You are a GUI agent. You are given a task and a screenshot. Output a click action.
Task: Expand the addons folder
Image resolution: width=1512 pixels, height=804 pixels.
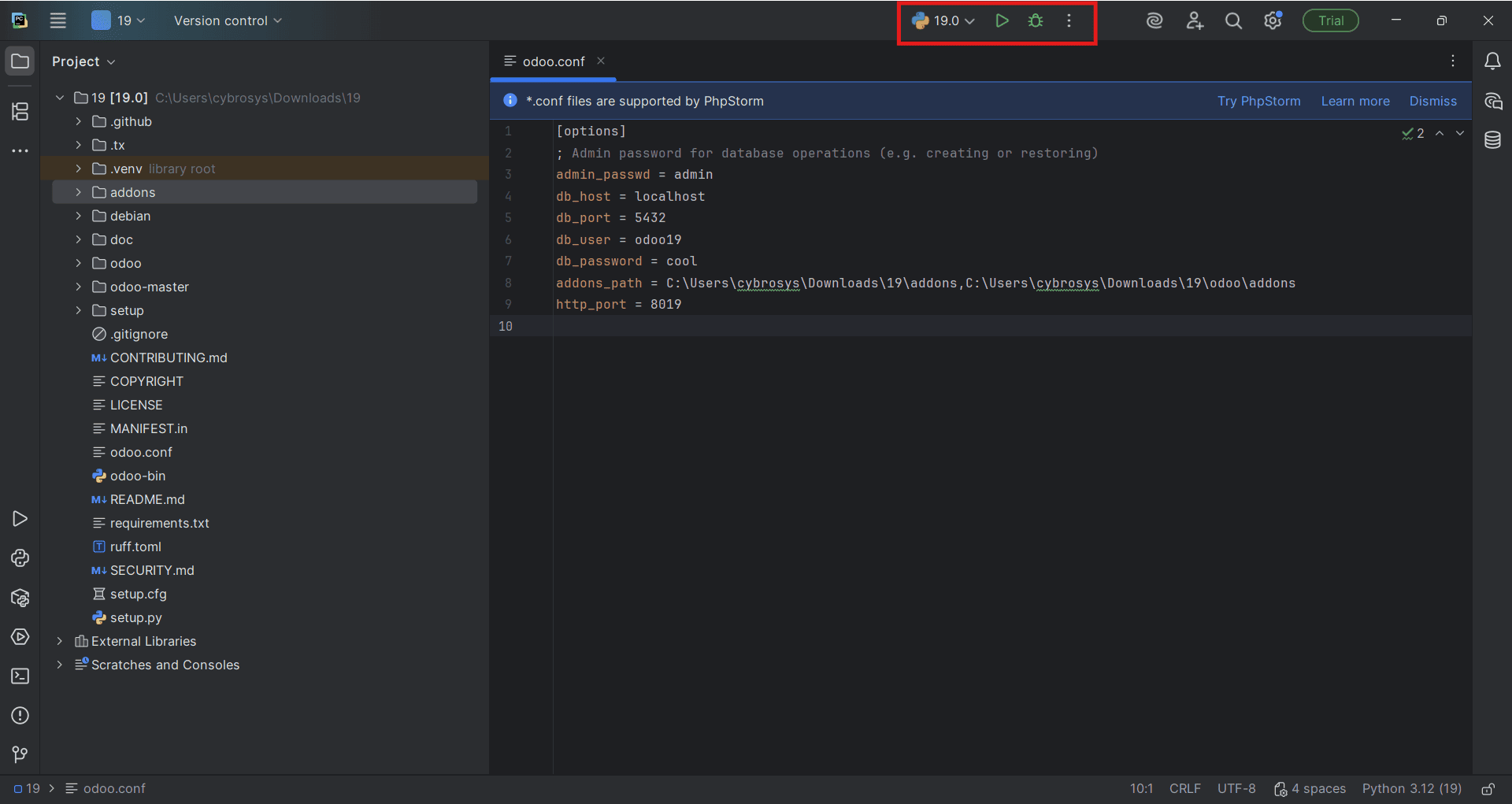tap(79, 192)
